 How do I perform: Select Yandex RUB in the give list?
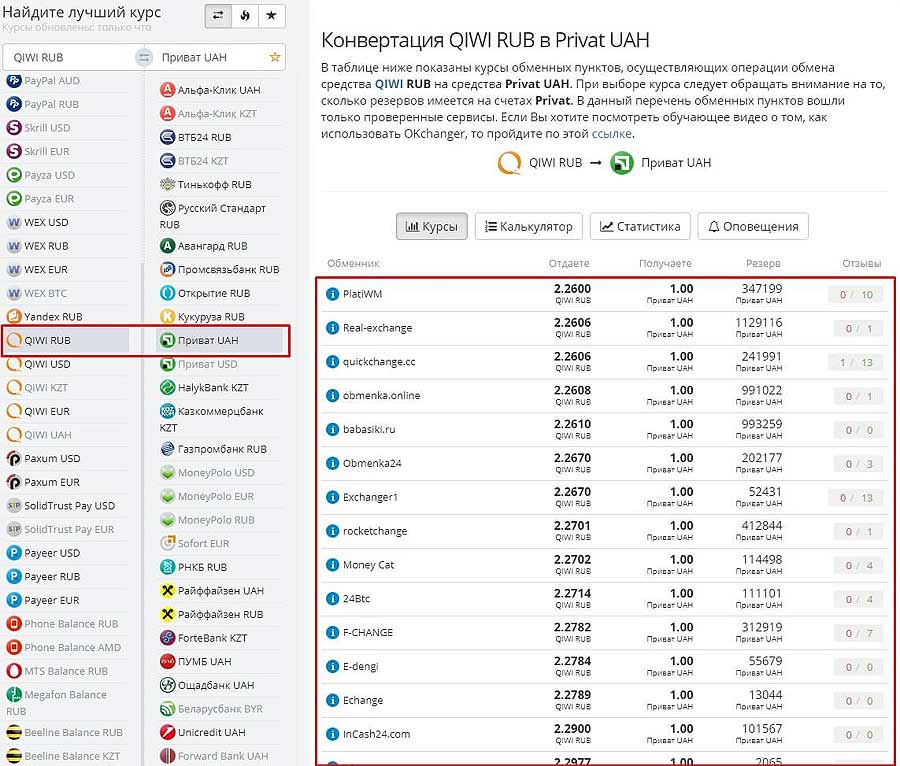[45, 317]
